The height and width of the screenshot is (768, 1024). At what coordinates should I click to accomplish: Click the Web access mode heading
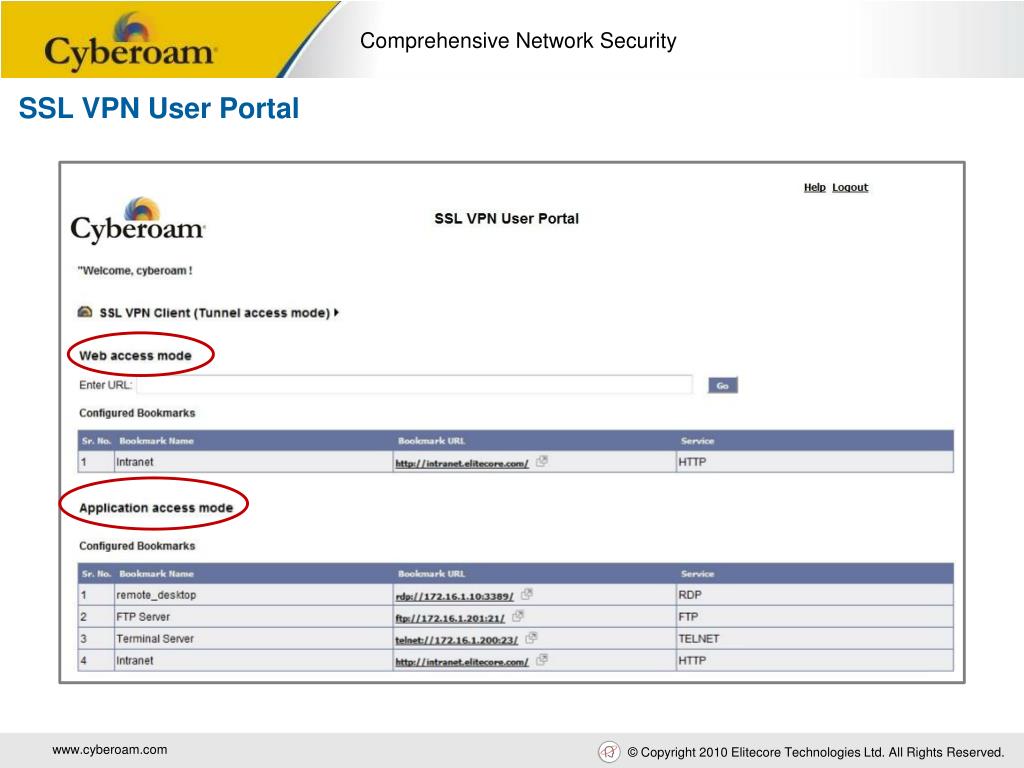tap(135, 356)
